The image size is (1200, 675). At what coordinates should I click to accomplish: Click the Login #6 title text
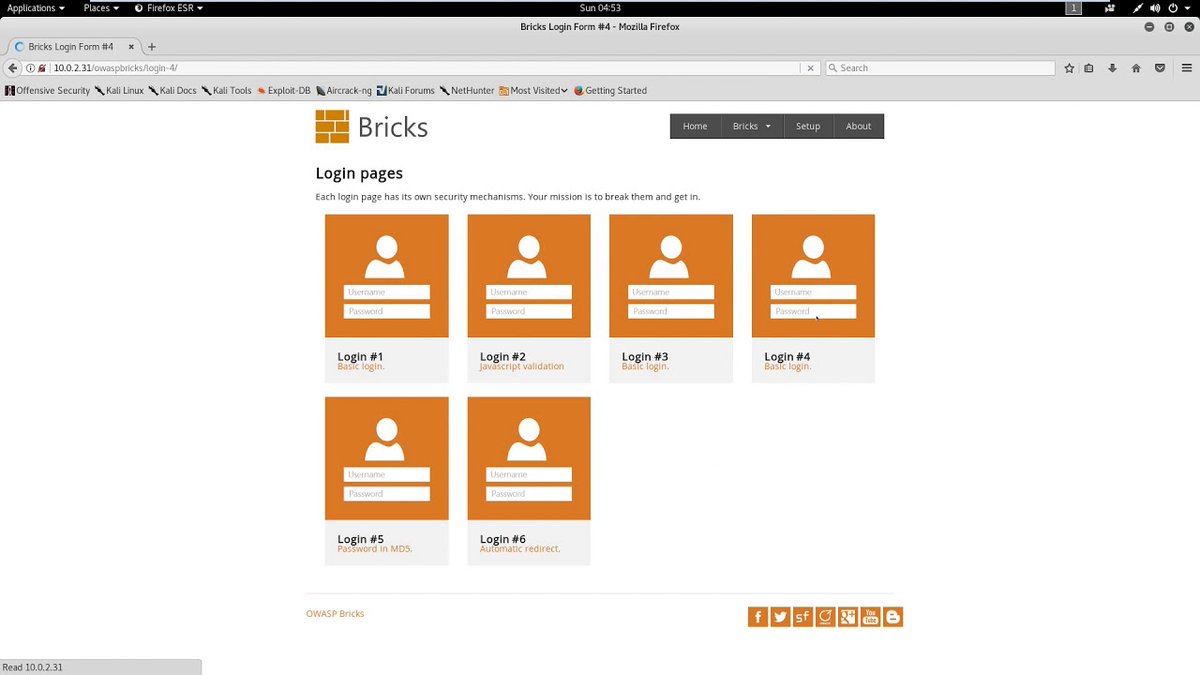pyautogui.click(x=502, y=539)
